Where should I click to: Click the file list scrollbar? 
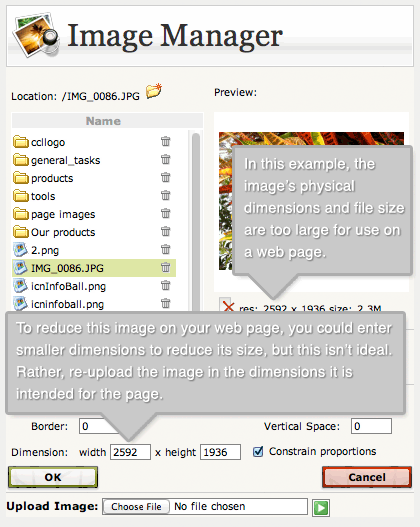(x=196, y=222)
